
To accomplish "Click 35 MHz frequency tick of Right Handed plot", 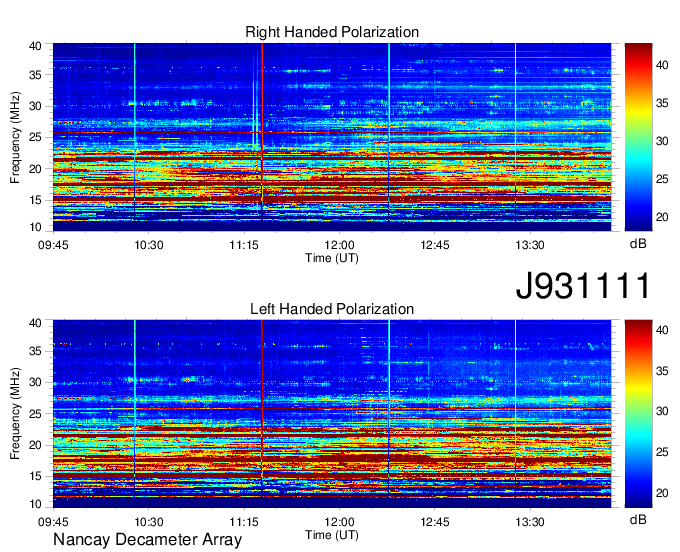I will [x=35, y=75].
